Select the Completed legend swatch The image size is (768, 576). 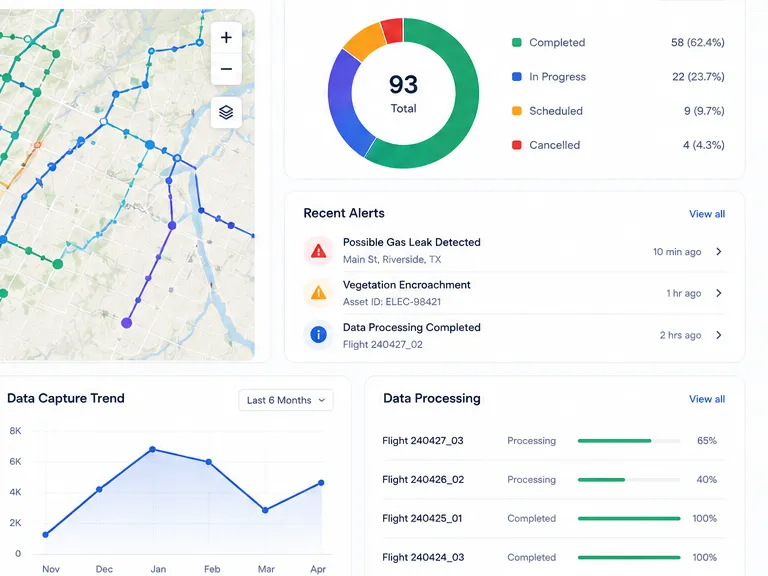tap(516, 43)
